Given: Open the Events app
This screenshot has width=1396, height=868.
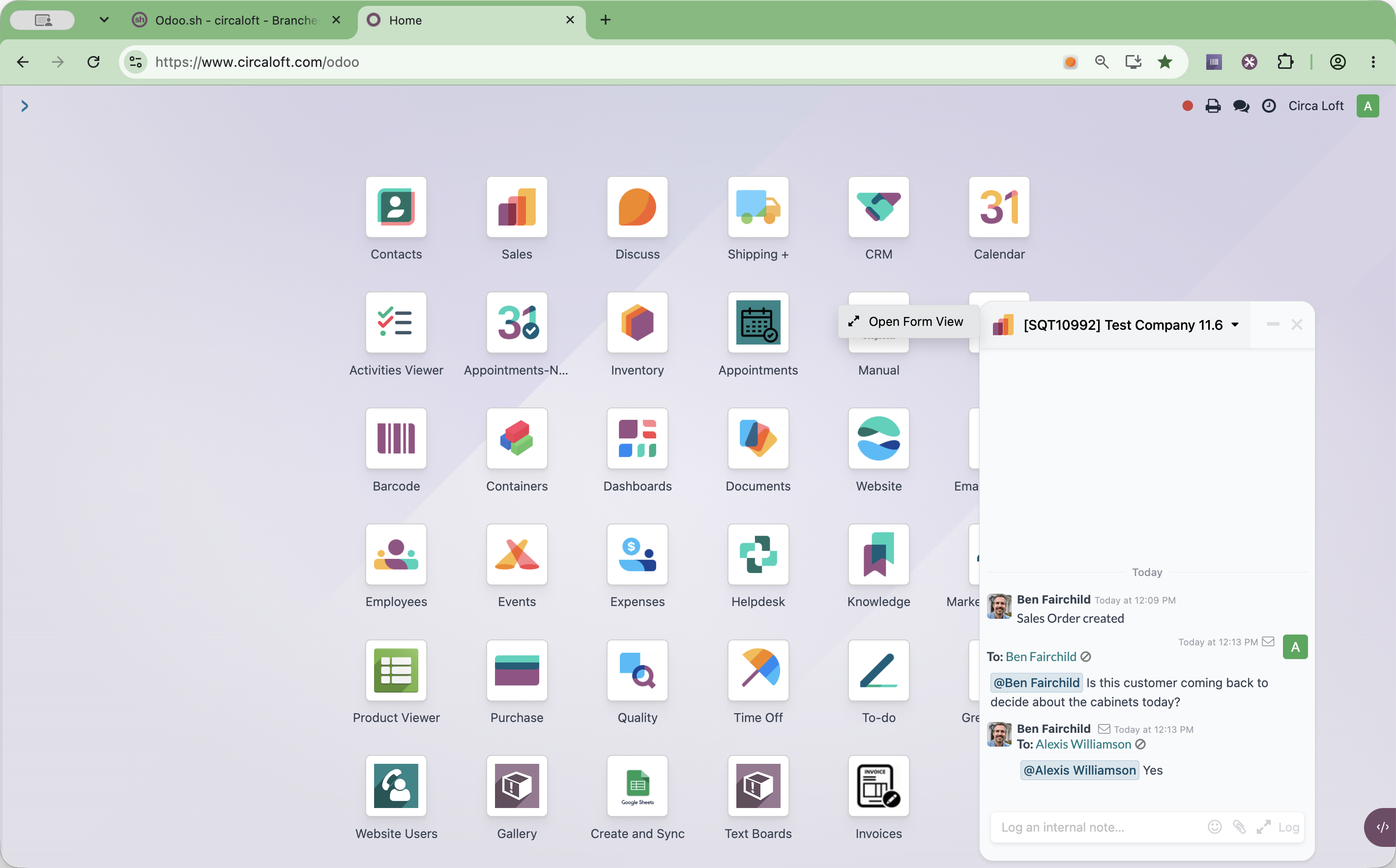Looking at the screenshot, I should pyautogui.click(x=517, y=554).
